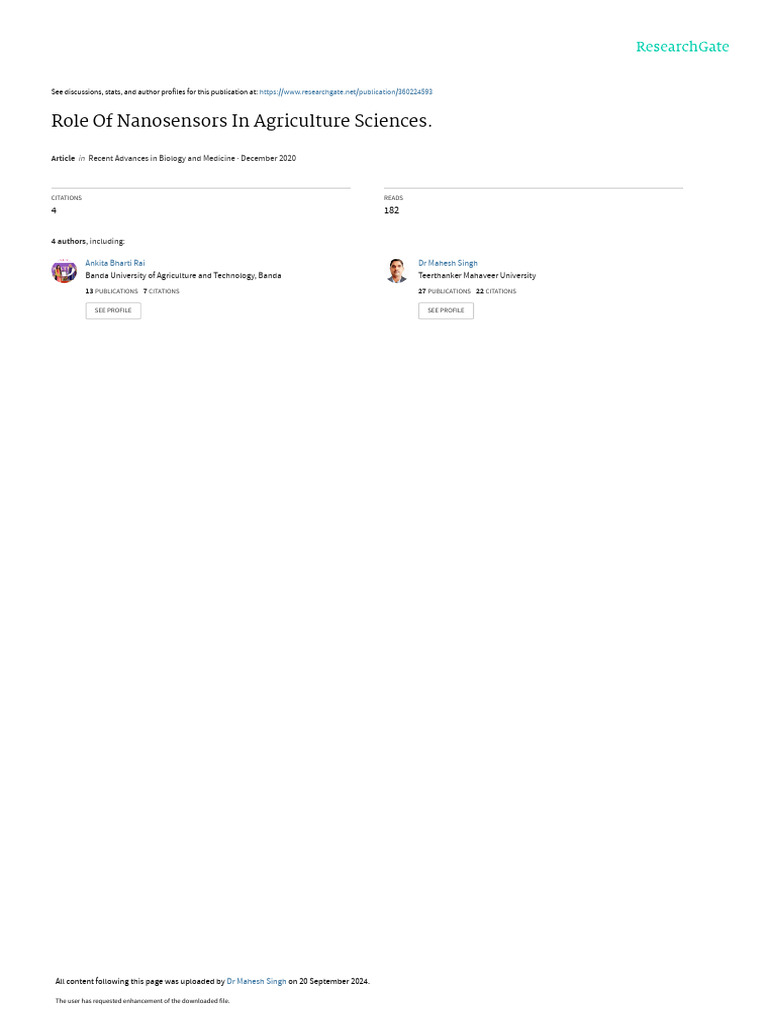This screenshot has height=1024, width=768.
Task: Select the 27 publications stat for Mahesh Singh
Action: [x=444, y=291]
